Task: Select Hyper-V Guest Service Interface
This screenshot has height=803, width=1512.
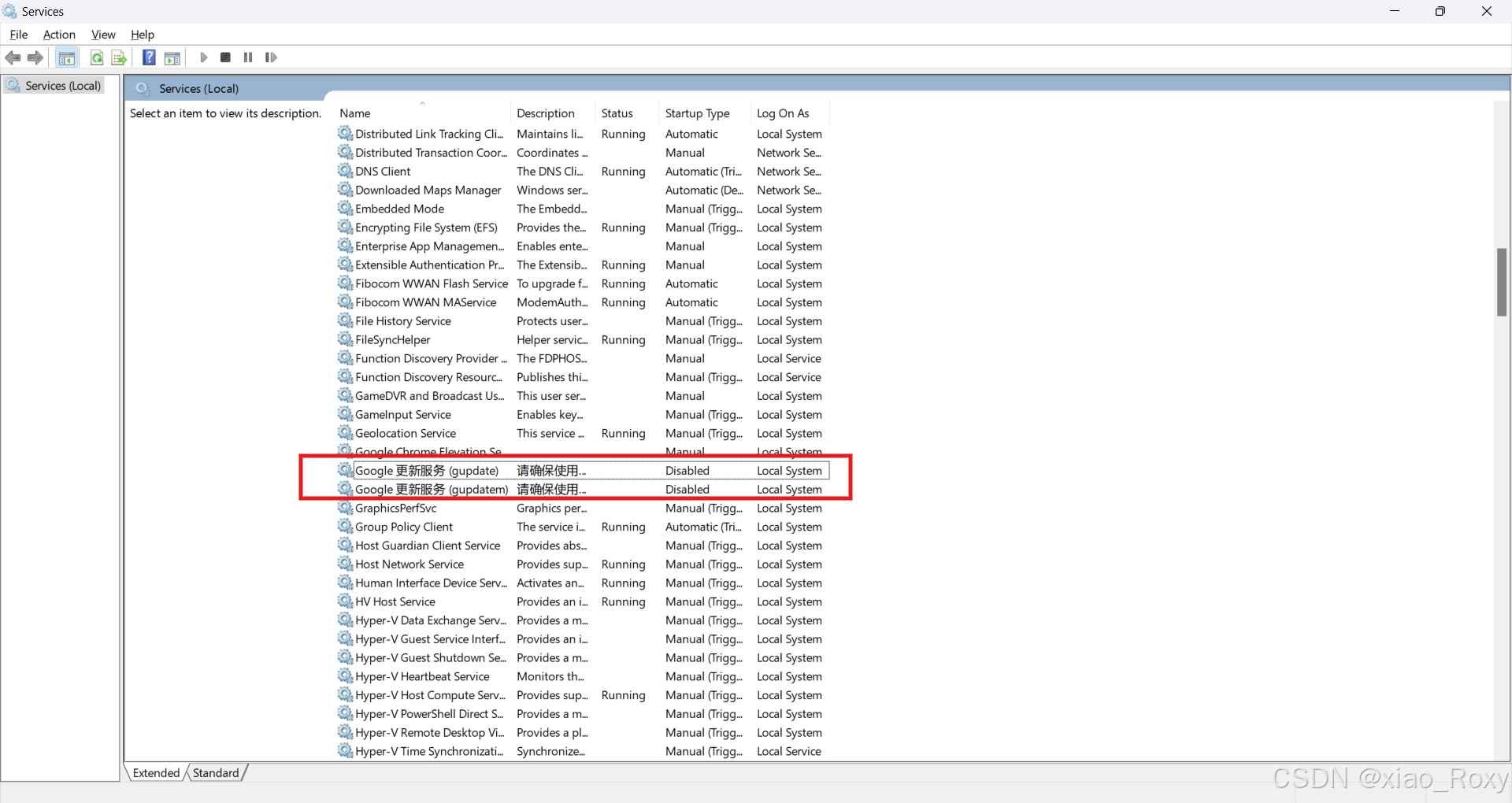Action: (583, 638)
